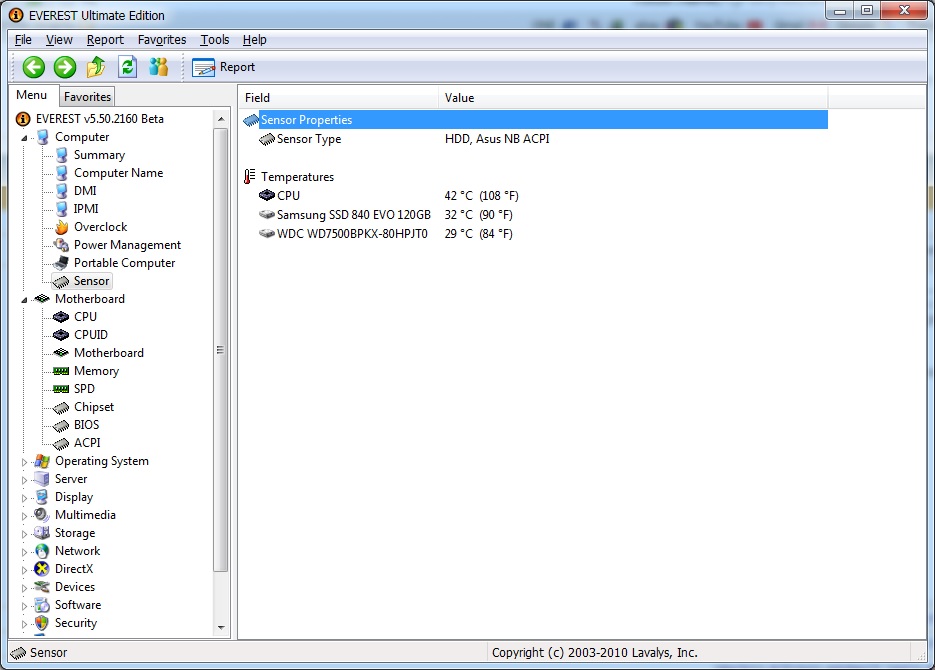Select the Summary tree item

click(x=99, y=155)
